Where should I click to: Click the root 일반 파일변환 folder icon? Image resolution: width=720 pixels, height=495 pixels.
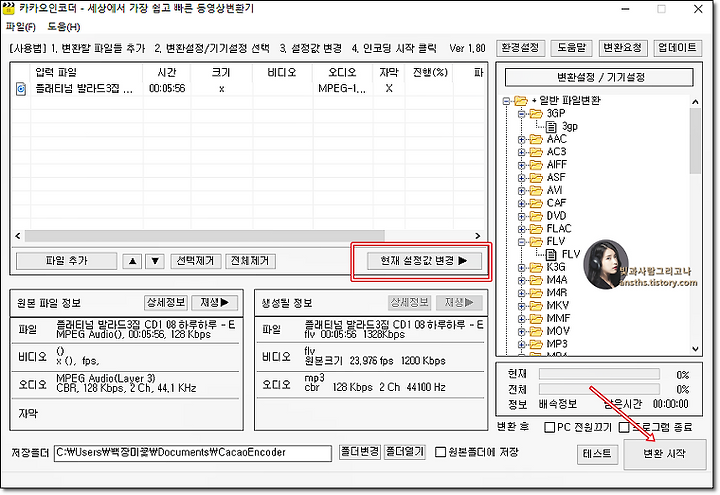point(520,100)
